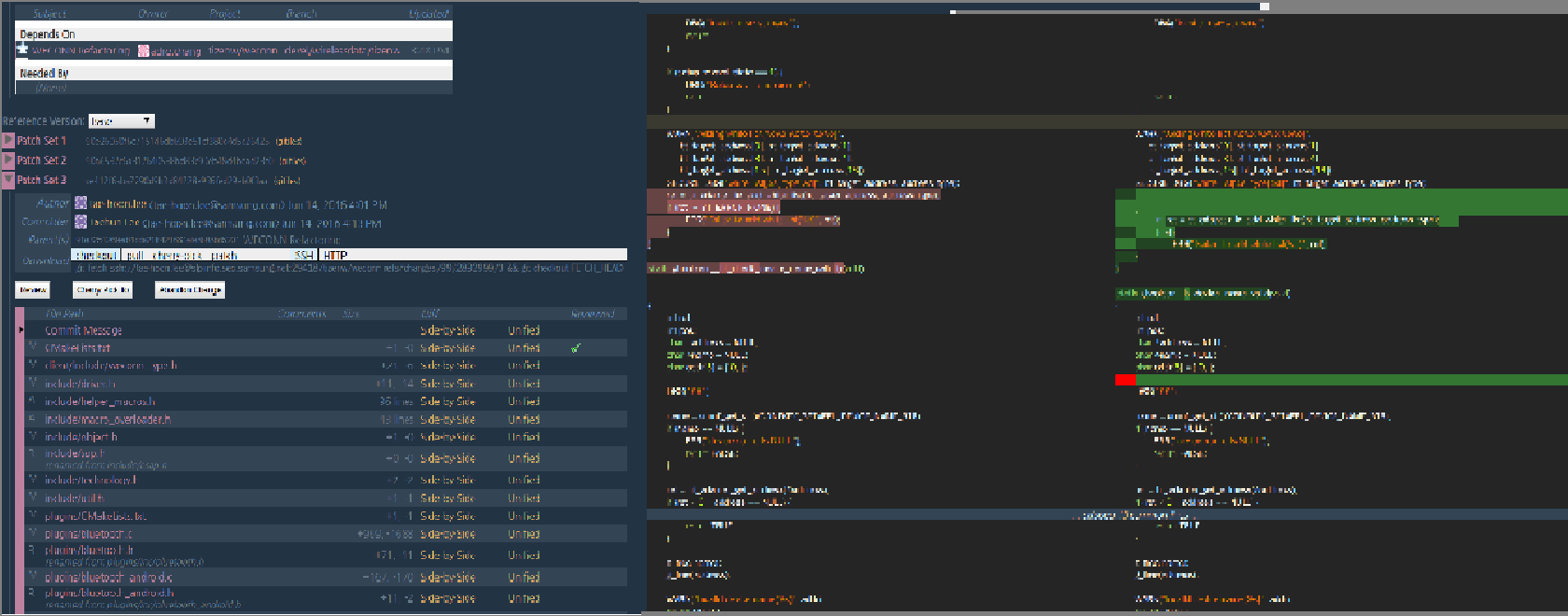Viewport: 1568px width, 616px height.
Task: Open Side-by-Side diff for Commit Message
Action: [447, 330]
